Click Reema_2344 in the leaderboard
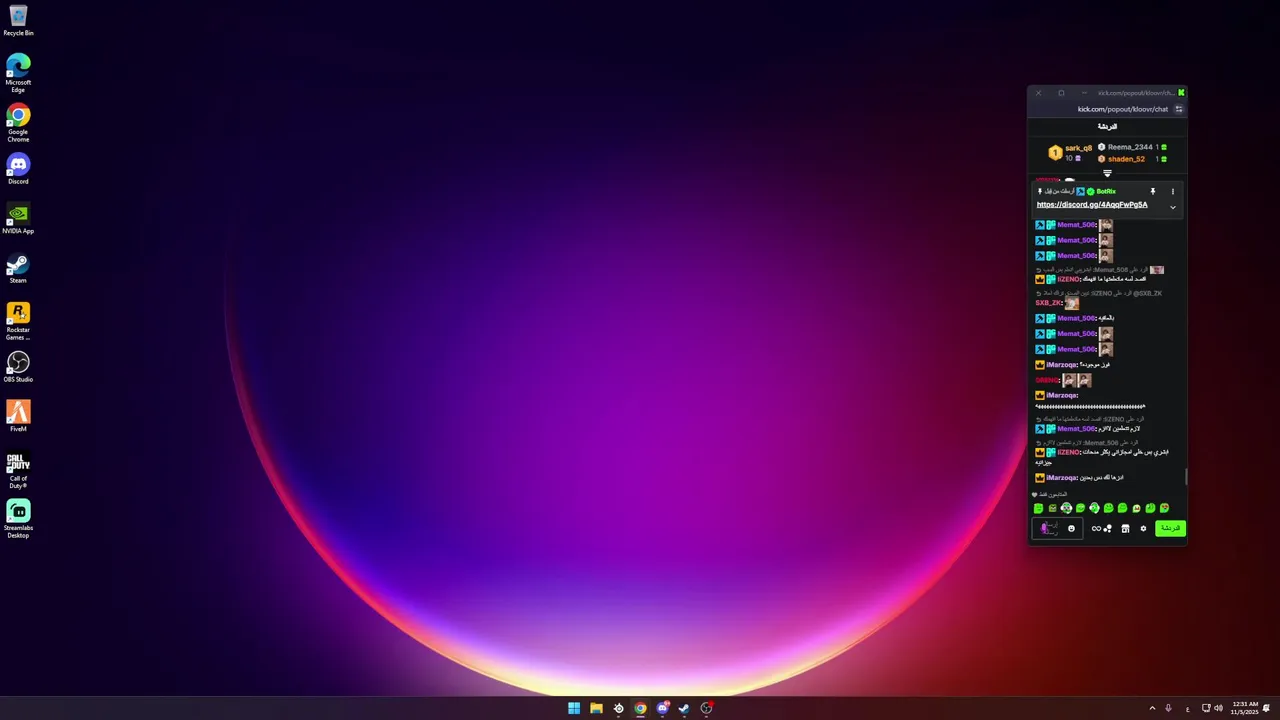This screenshot has width=1280, height=720. [x=1130, y=147]
